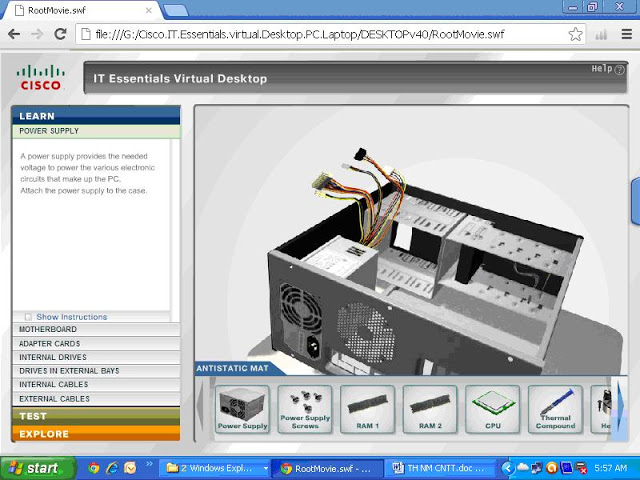The image size is (640, 480).
Task: Switch to RootMovie.swf taskbar button
Action: 328,468
